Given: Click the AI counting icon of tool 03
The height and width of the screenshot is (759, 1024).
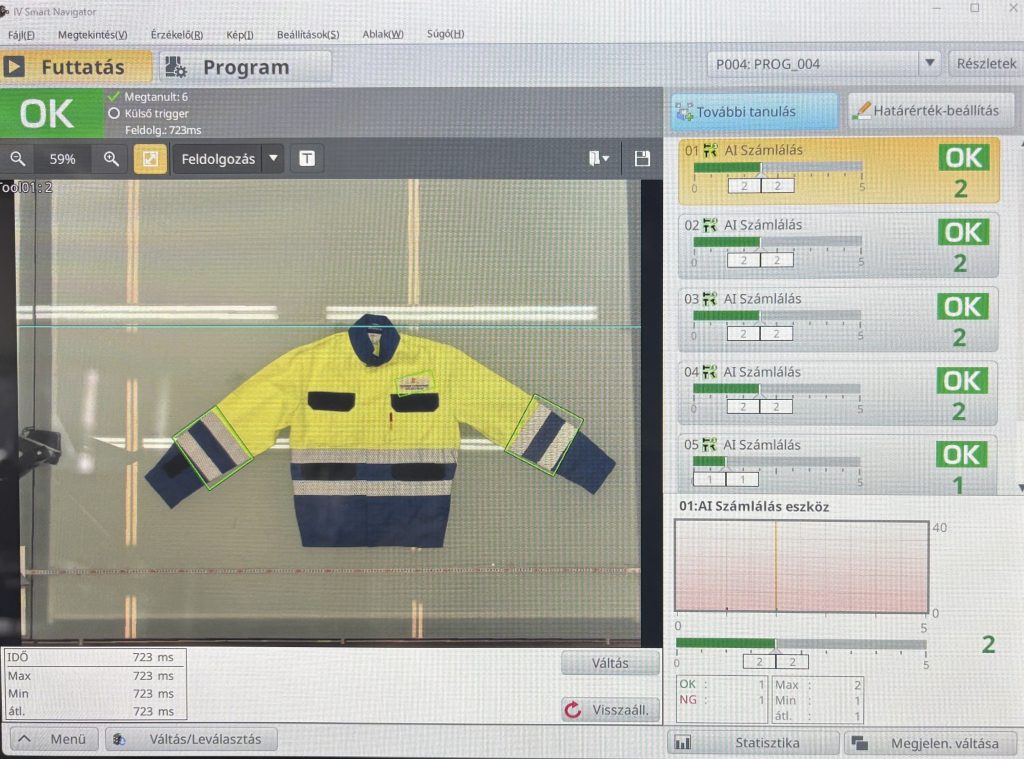Looking at the screenshot, I should coord(711,299).
